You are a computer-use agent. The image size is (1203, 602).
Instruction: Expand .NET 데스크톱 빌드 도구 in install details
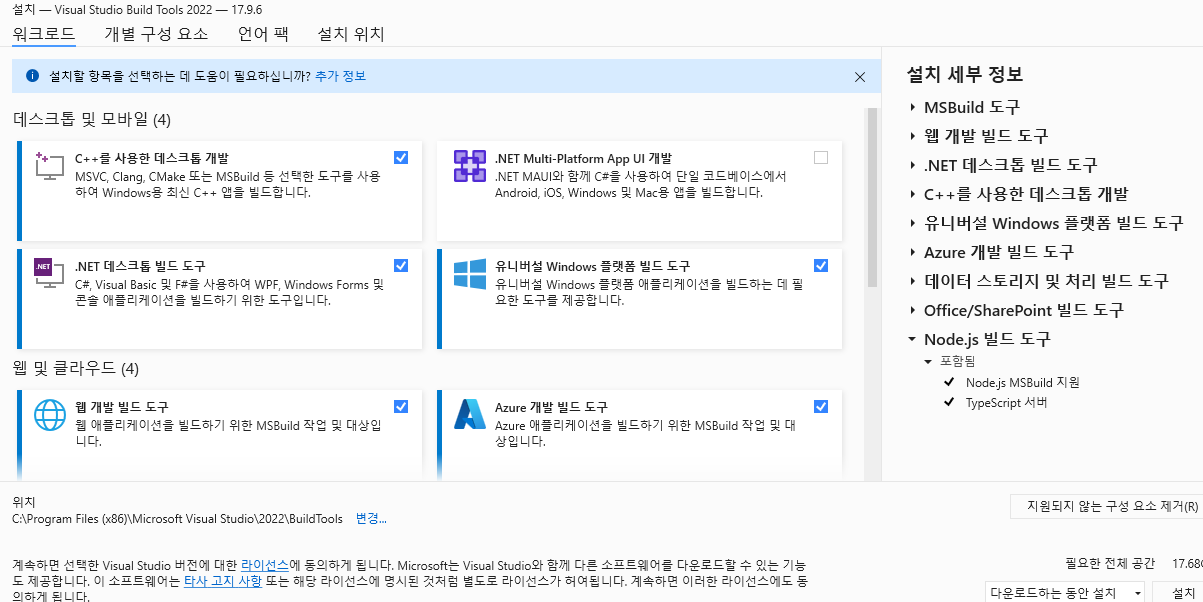click(912, 165)
